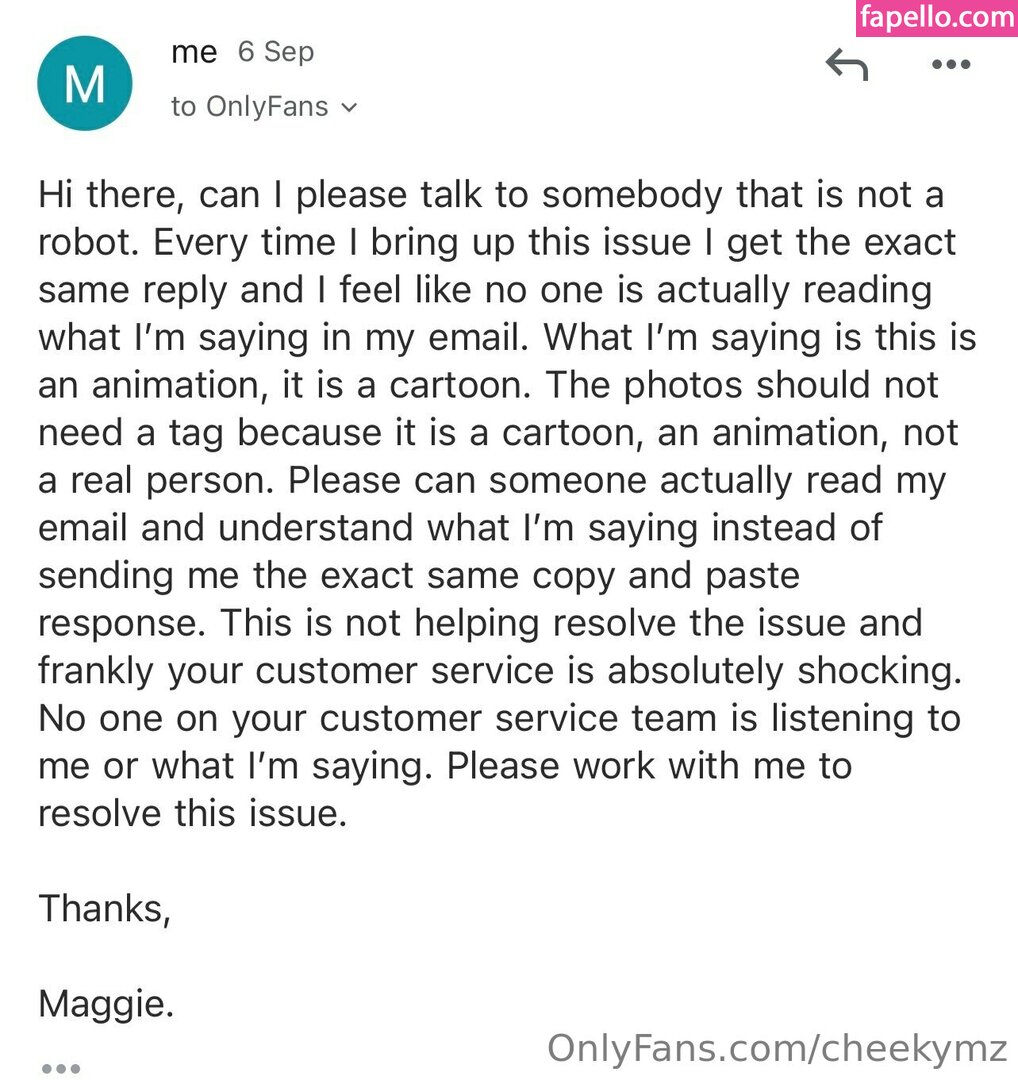This screenshot has height=1080, width=1018.
Task: Click the line starting "need a tag because"
Action: (498, 432)
